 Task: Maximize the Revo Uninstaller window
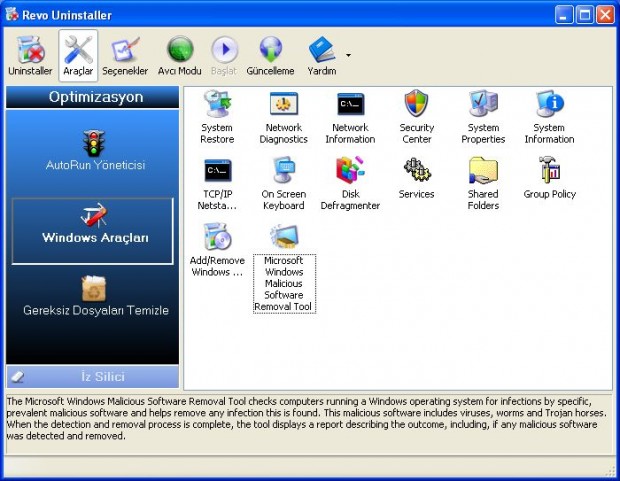pos(585,15)
